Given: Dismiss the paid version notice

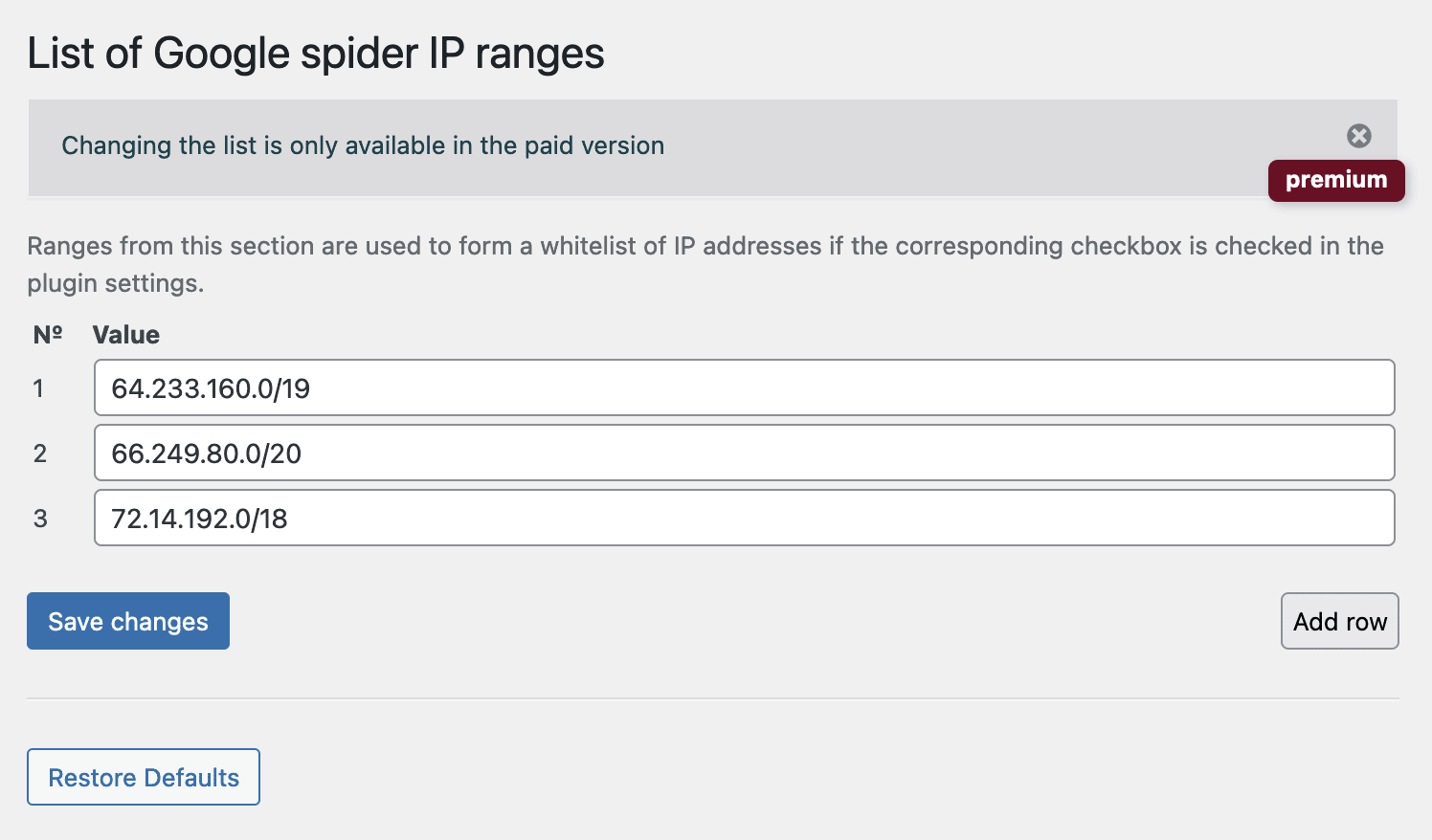Looking at the screenshot, I should (1358, 136).
